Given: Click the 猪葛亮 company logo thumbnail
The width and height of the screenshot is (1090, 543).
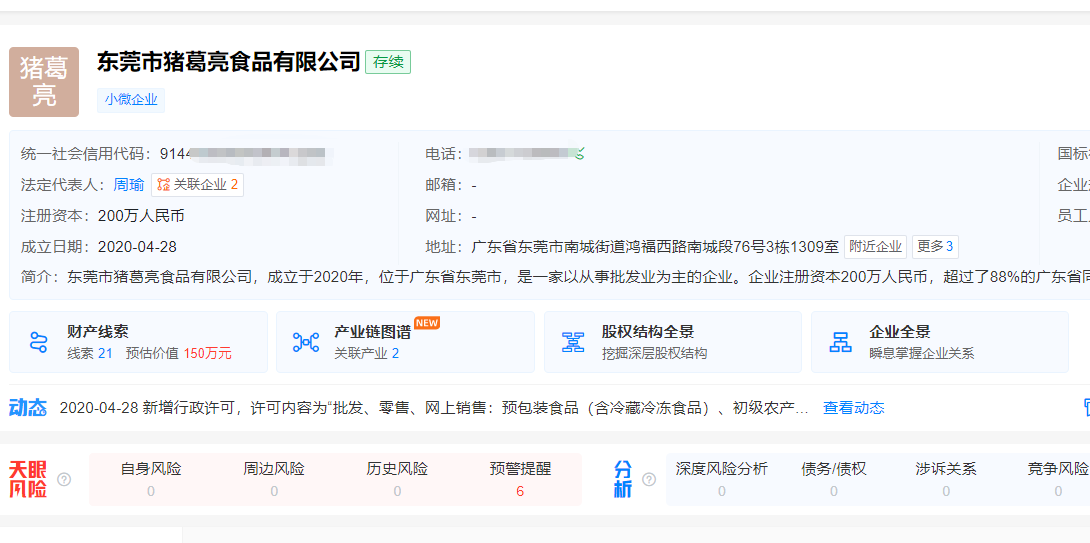Looking at the screenshot, I should tap(44, 82).
